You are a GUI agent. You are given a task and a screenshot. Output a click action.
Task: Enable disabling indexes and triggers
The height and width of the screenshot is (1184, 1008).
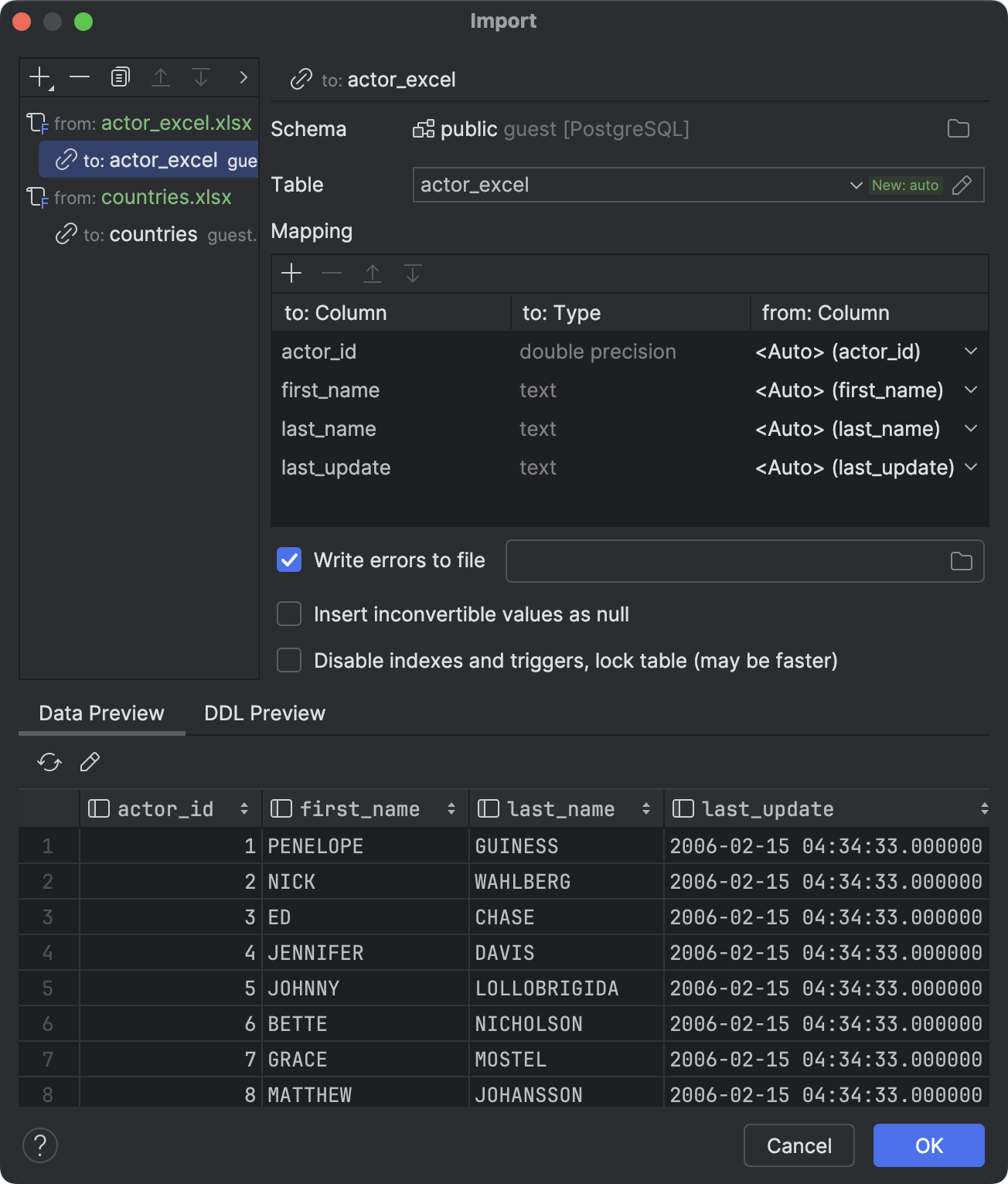(288, 660)
